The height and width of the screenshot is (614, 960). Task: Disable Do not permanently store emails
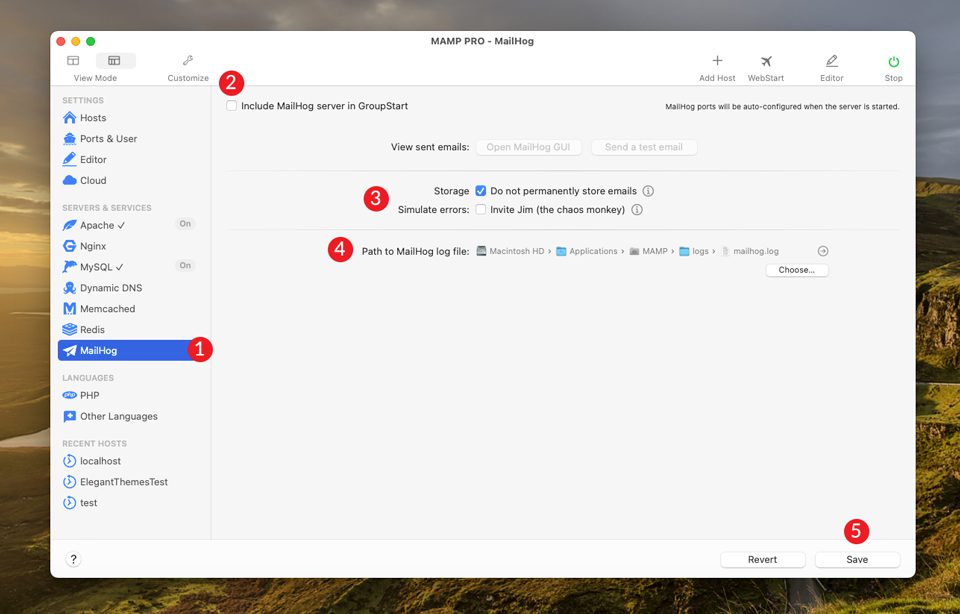click(480, 190)
